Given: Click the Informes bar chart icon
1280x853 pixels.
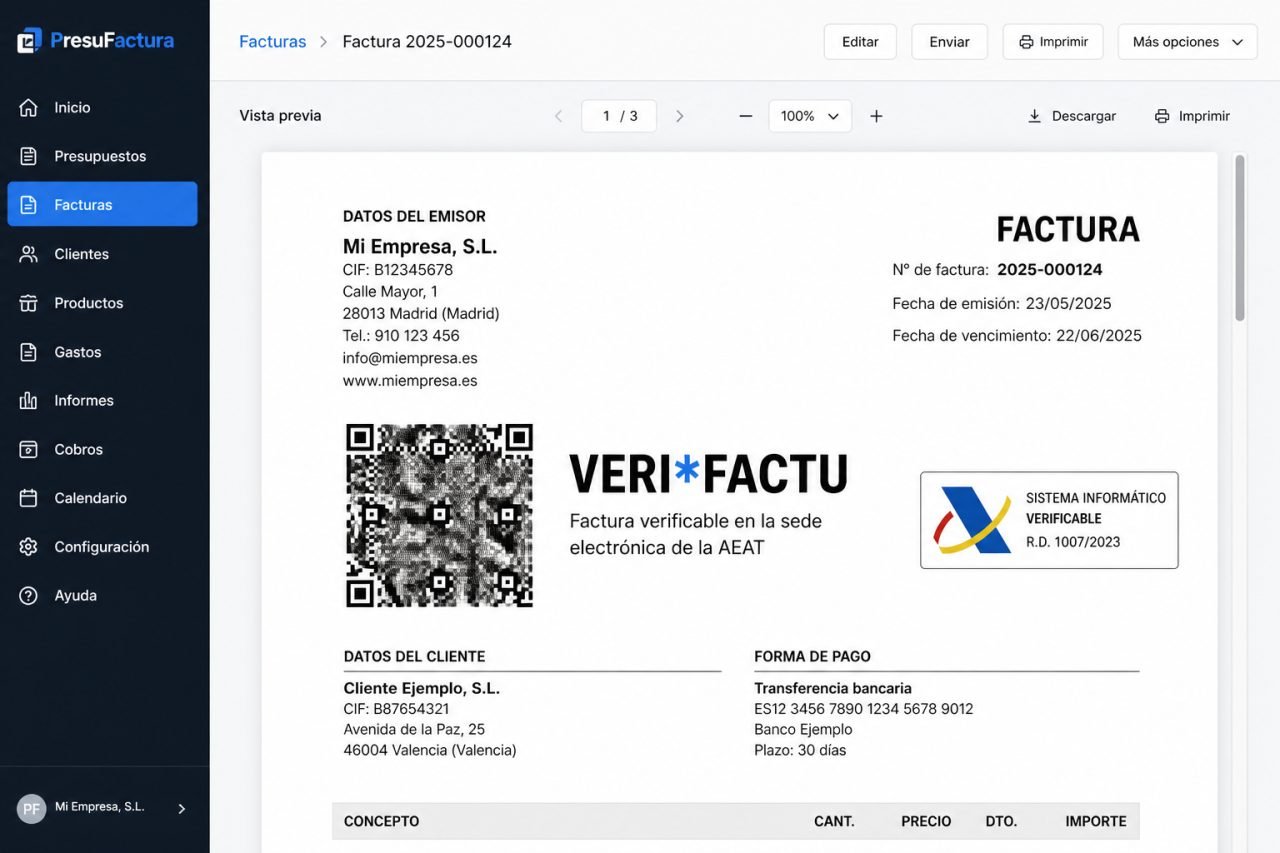Looking at the screenshot, I should 28,401.
